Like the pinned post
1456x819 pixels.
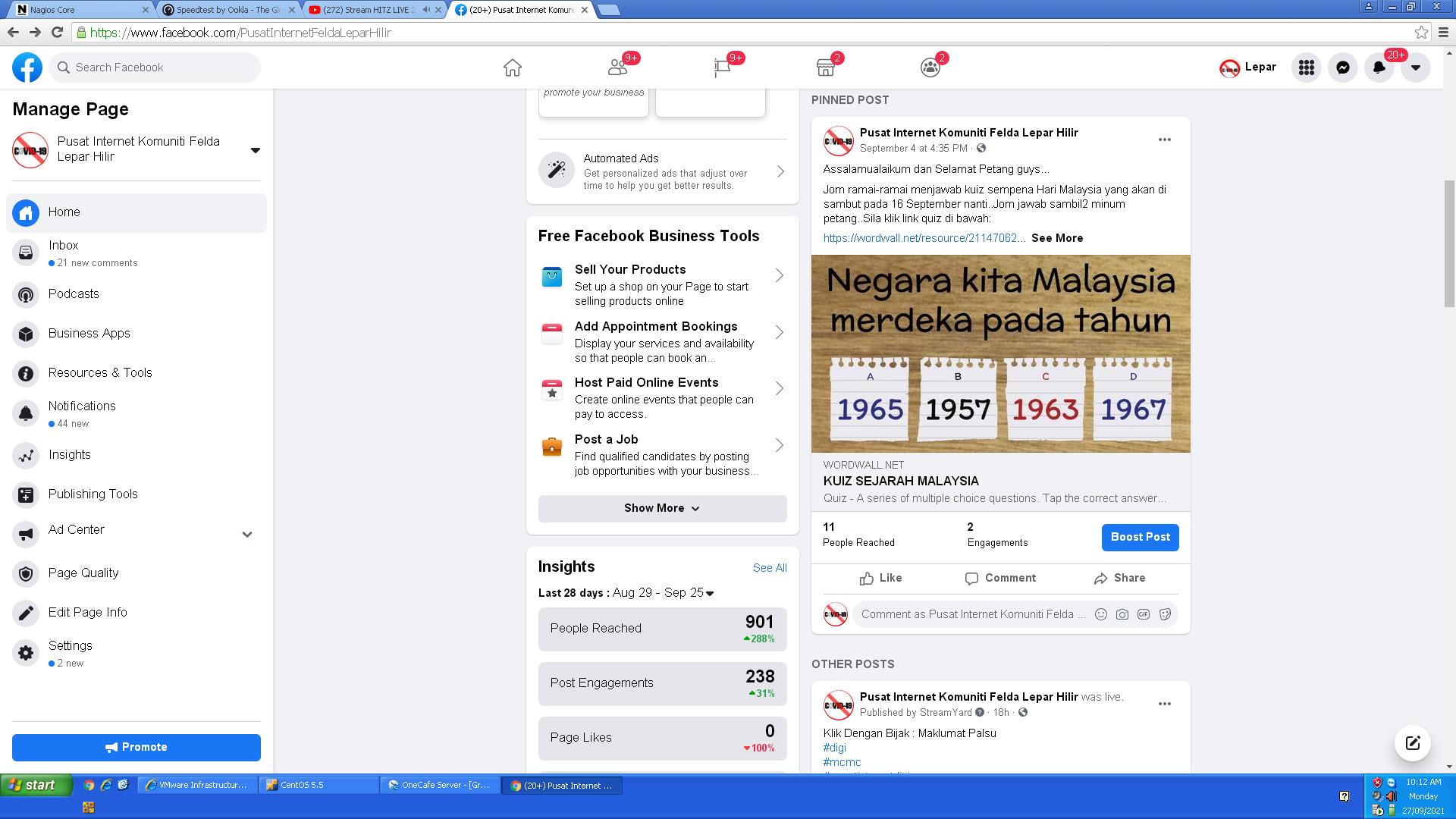[x=881, y=578]
